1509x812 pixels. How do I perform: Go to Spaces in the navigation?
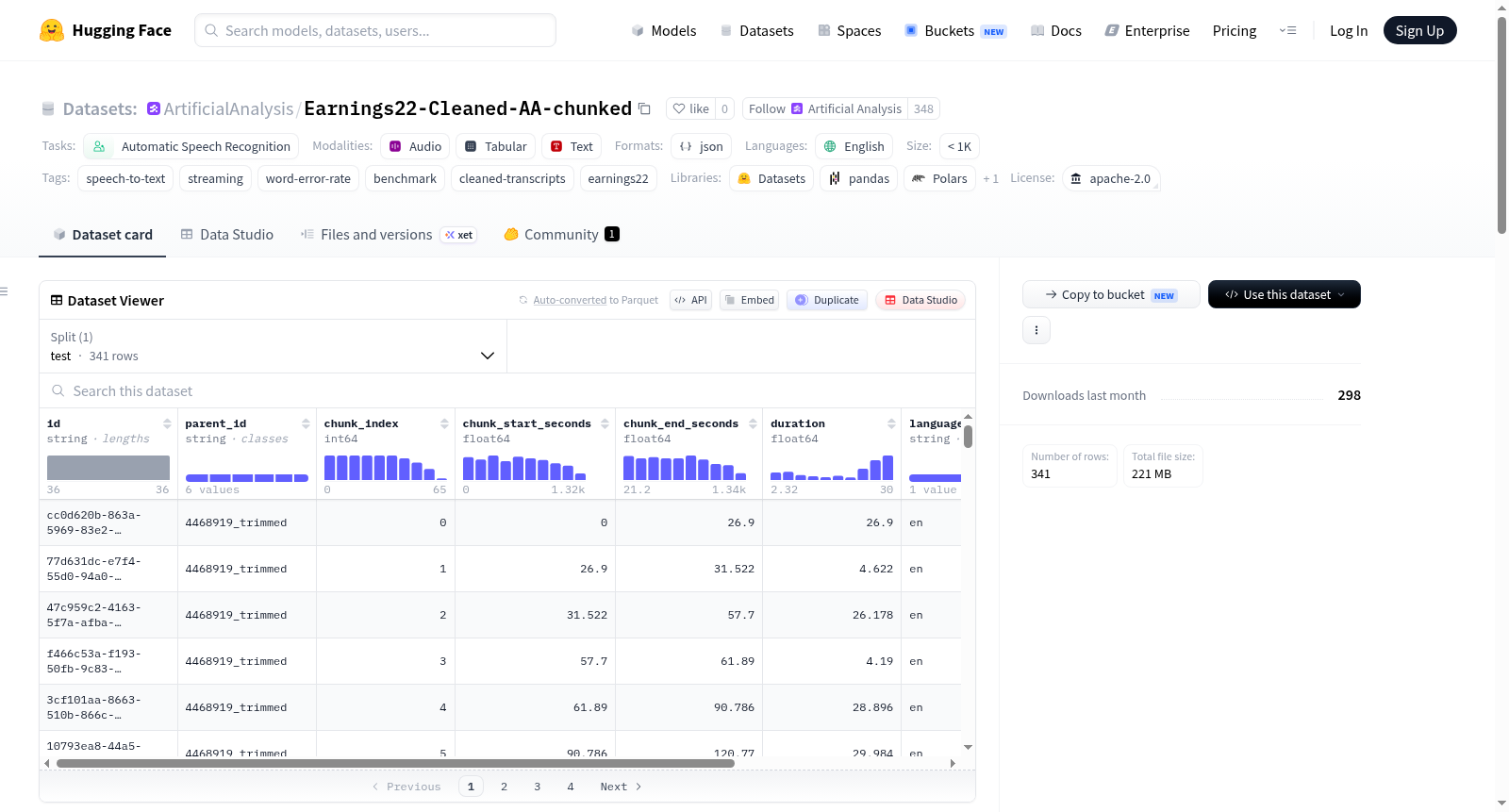pyautogui.click(x=849, y=31)
